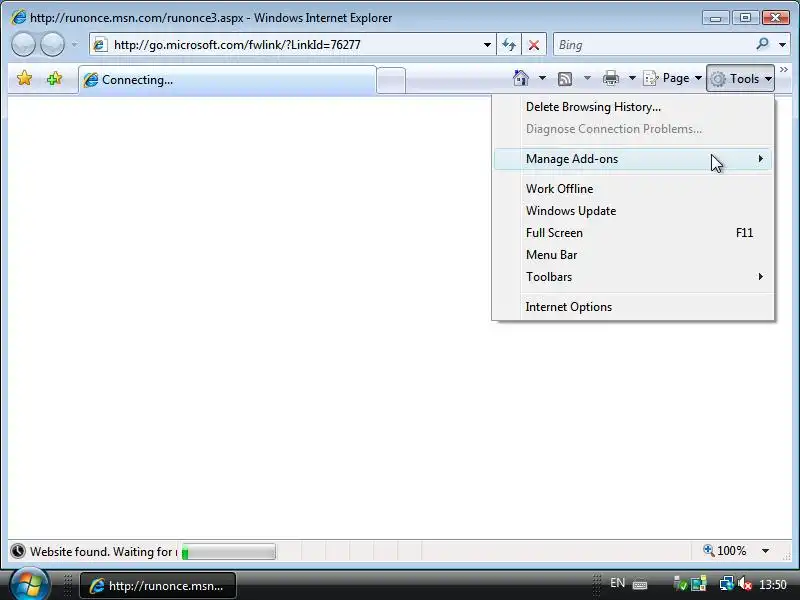Click the Tools toolbar button
The image size is (800, 600).
tap(740, 79)
